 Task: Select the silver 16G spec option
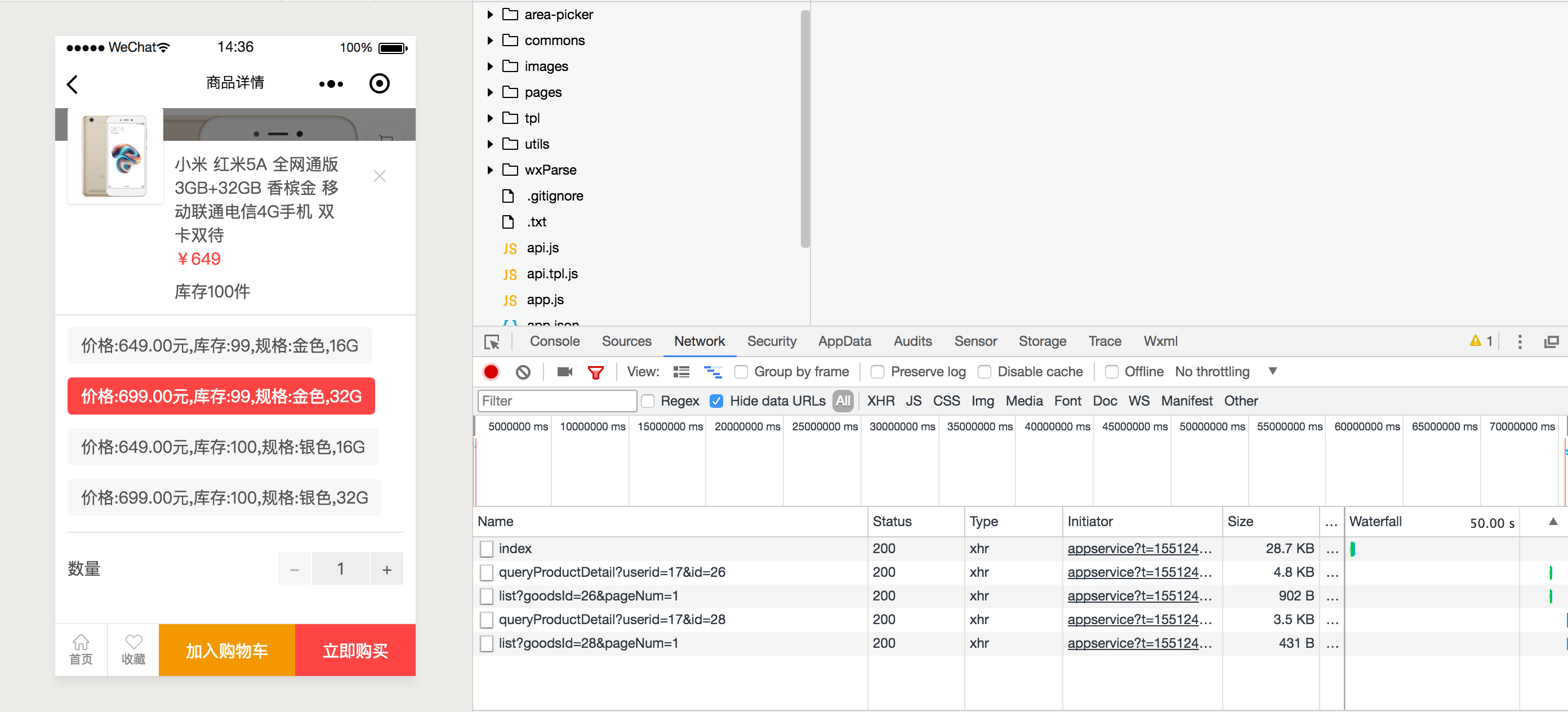pos(223,447)
